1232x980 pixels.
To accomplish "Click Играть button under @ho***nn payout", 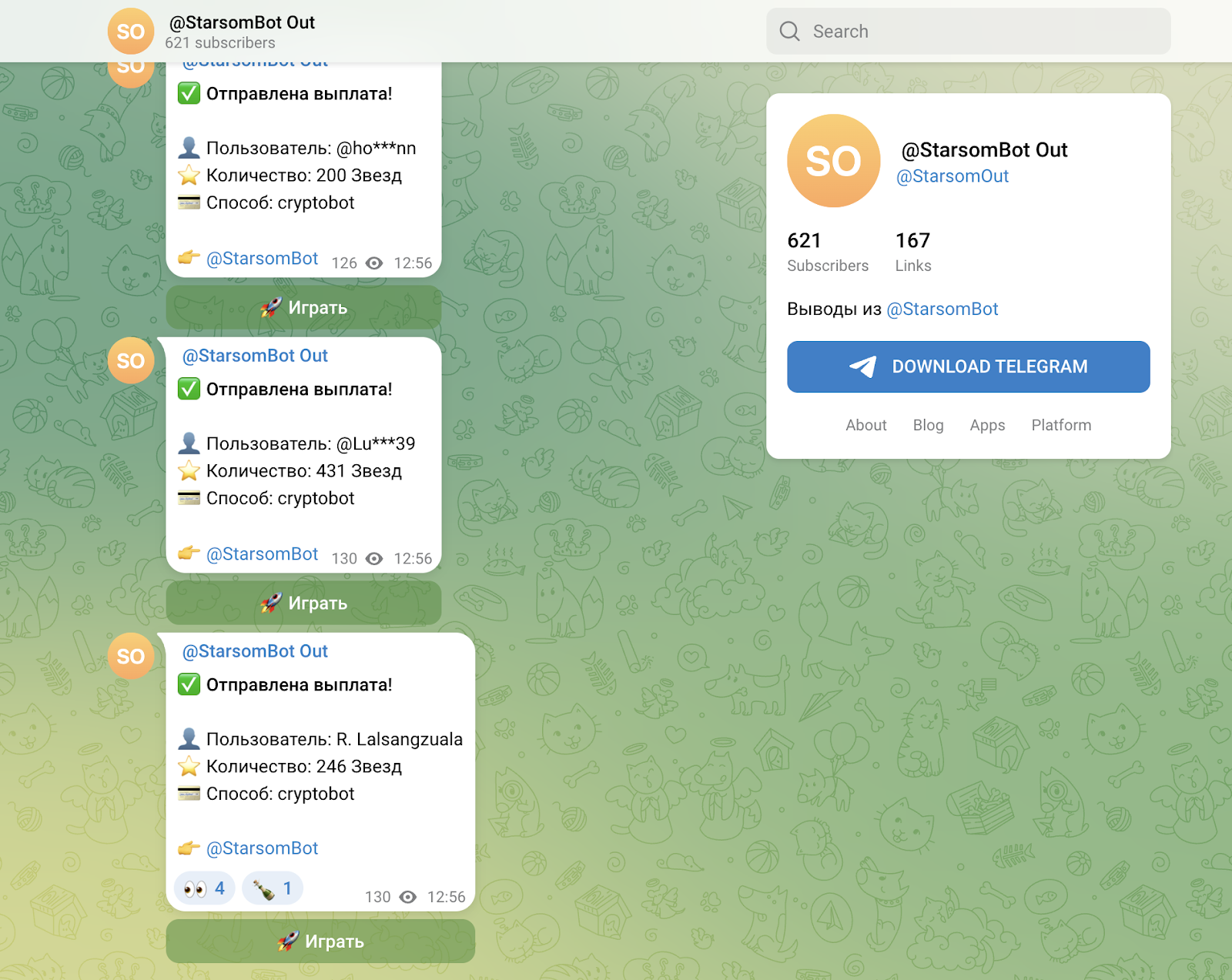I will (303, 307).
